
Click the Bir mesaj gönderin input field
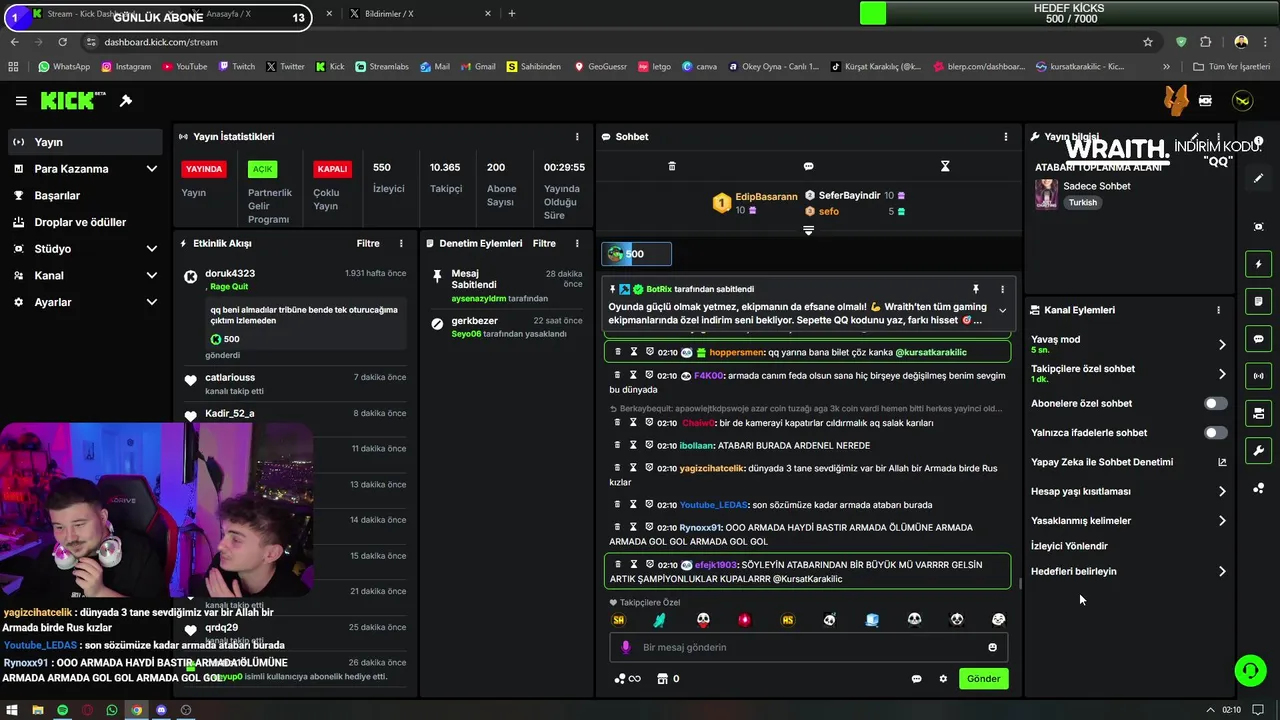[x=809, y=647]
